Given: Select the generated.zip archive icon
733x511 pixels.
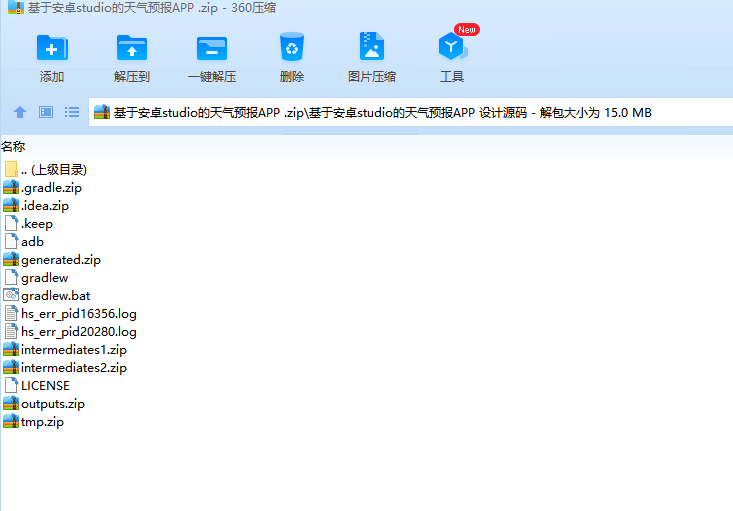Looking at the screenshot, I should tap(11, 259).
